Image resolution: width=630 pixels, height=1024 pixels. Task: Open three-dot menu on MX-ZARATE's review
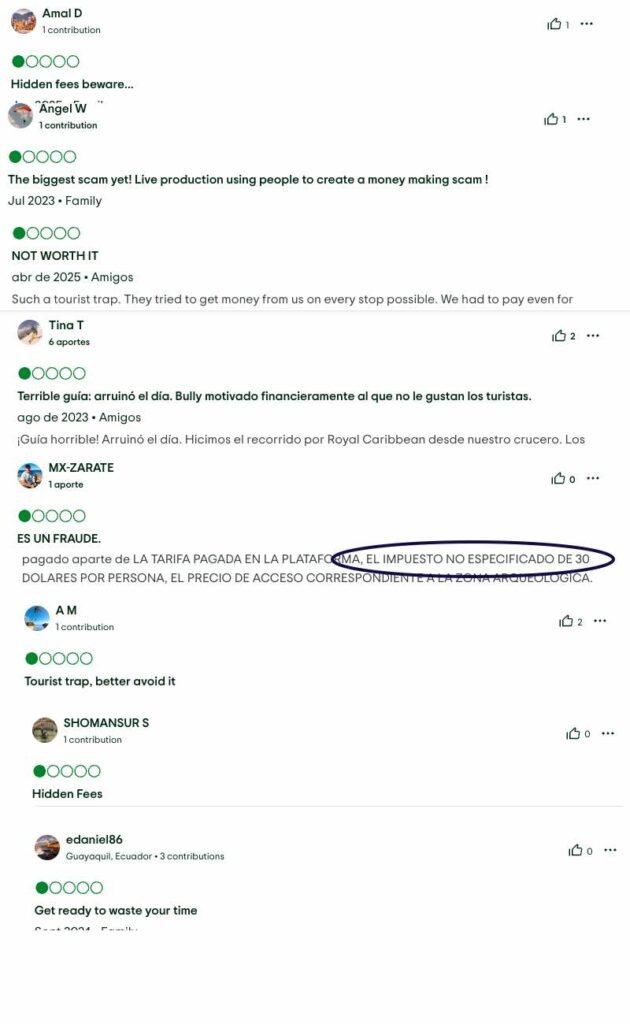tap(593, 478)
